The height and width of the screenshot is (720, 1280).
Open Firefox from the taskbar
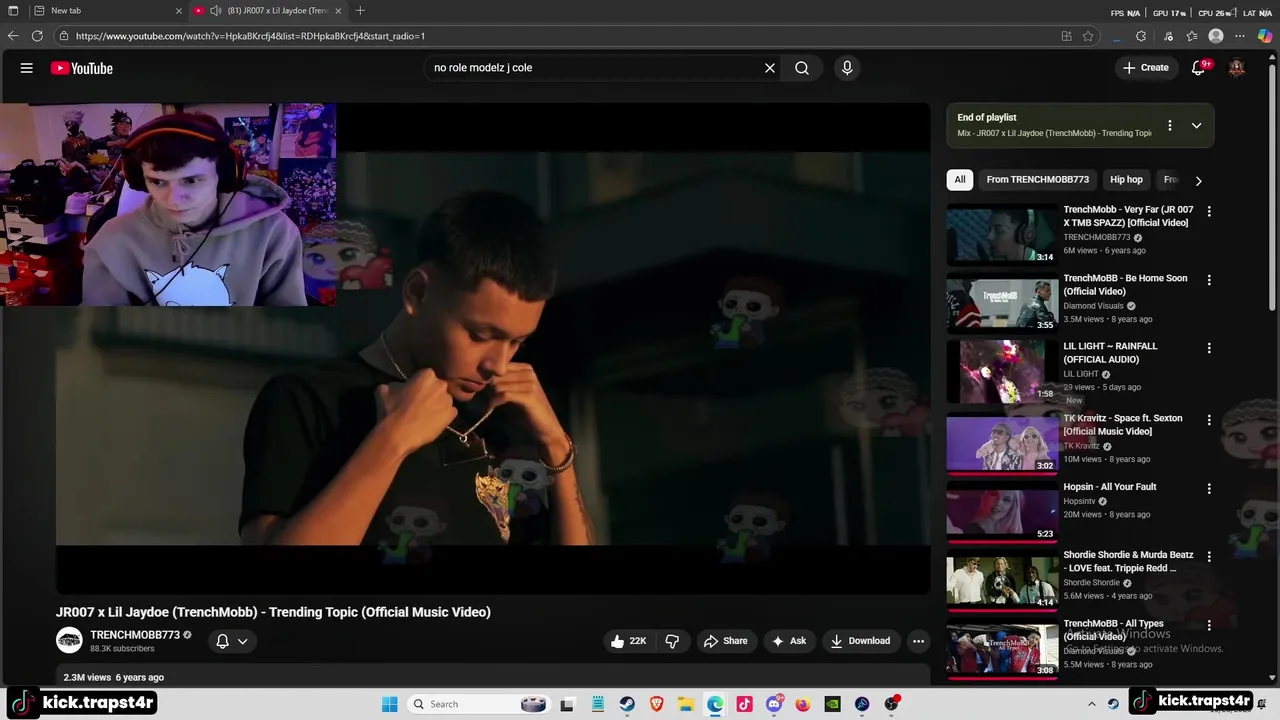(803, 704)
